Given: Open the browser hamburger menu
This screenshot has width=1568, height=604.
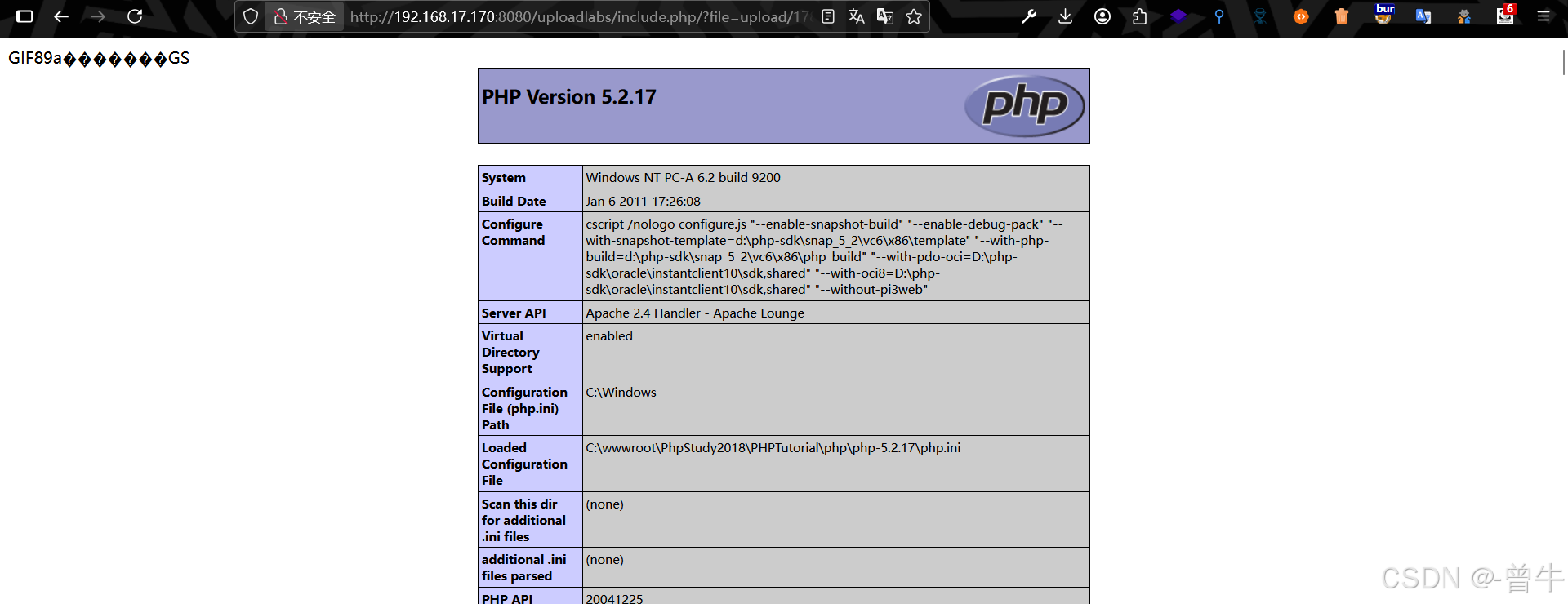Looking at the screenshot, I should (x=1543, y=16).
